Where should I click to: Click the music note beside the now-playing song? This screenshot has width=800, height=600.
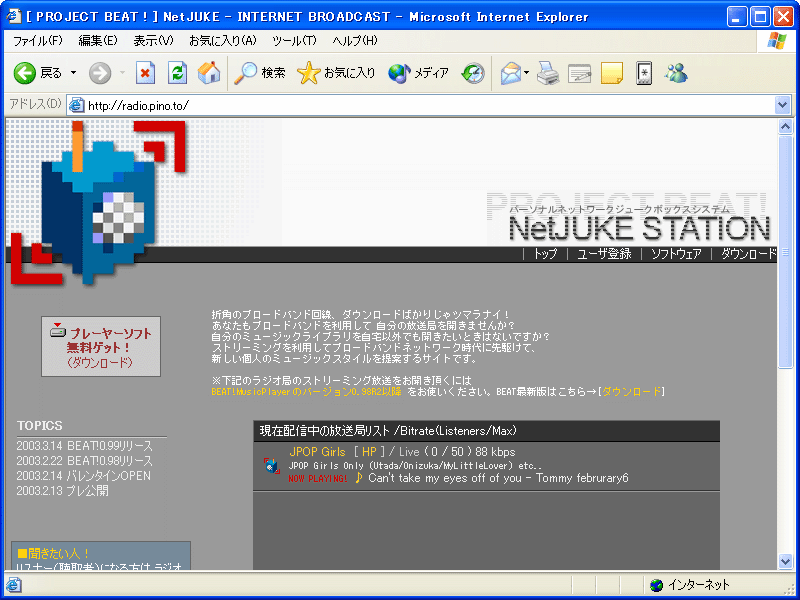358,478
